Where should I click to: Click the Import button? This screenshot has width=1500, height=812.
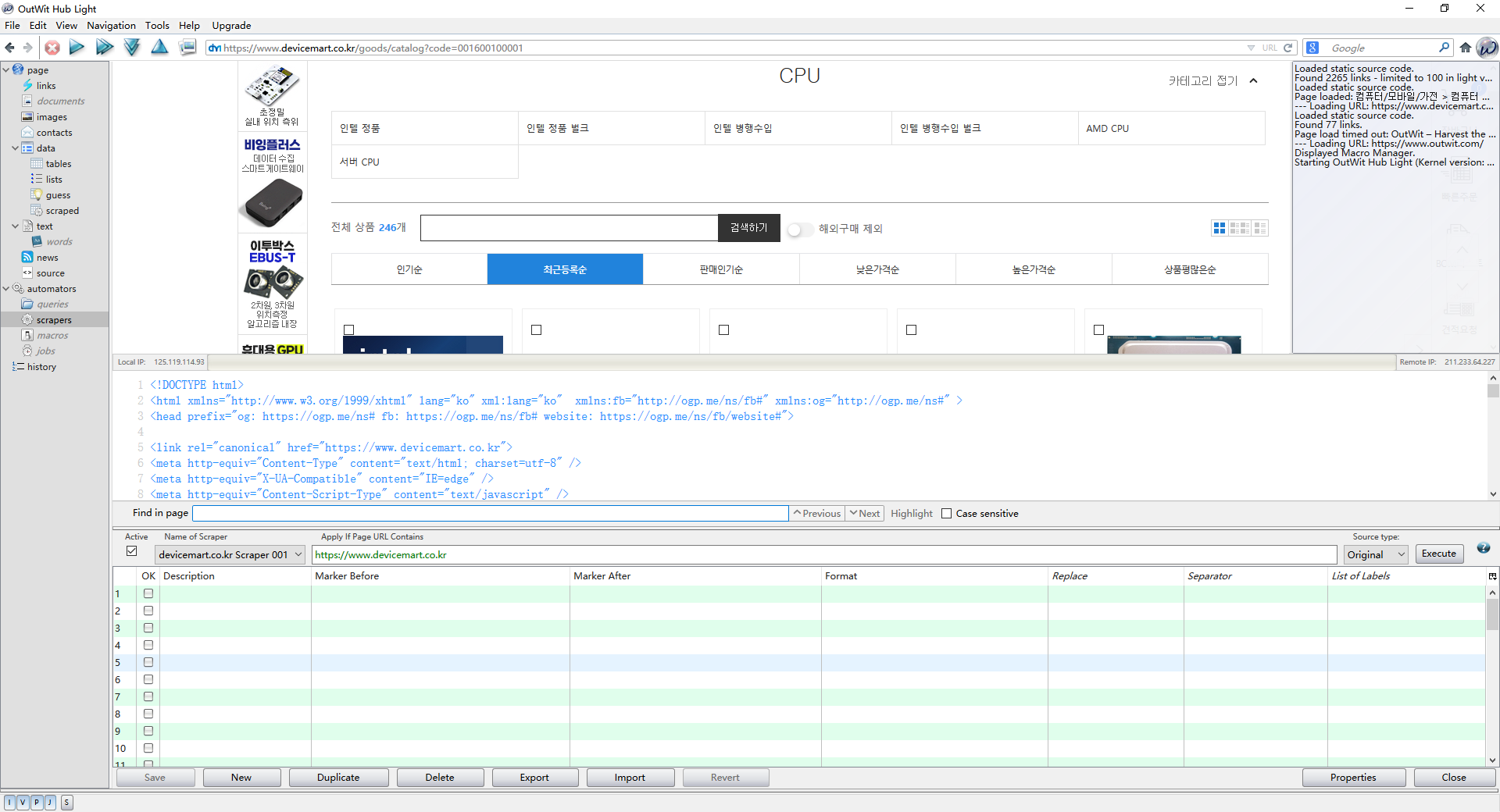630,778
